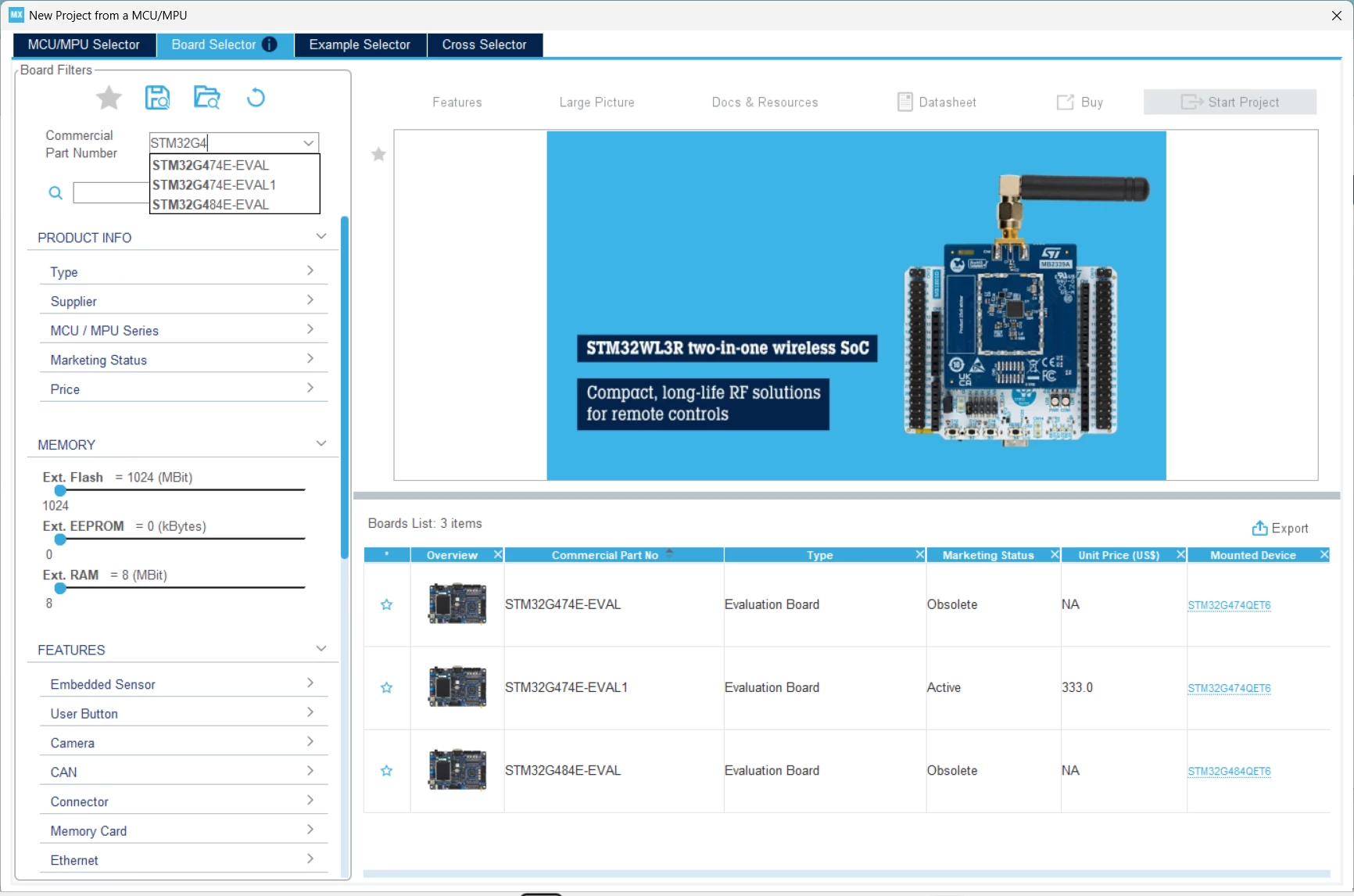Screen dimensions: 1354x896
Task: Open Docs & Resources
Action: coord(765,102)
